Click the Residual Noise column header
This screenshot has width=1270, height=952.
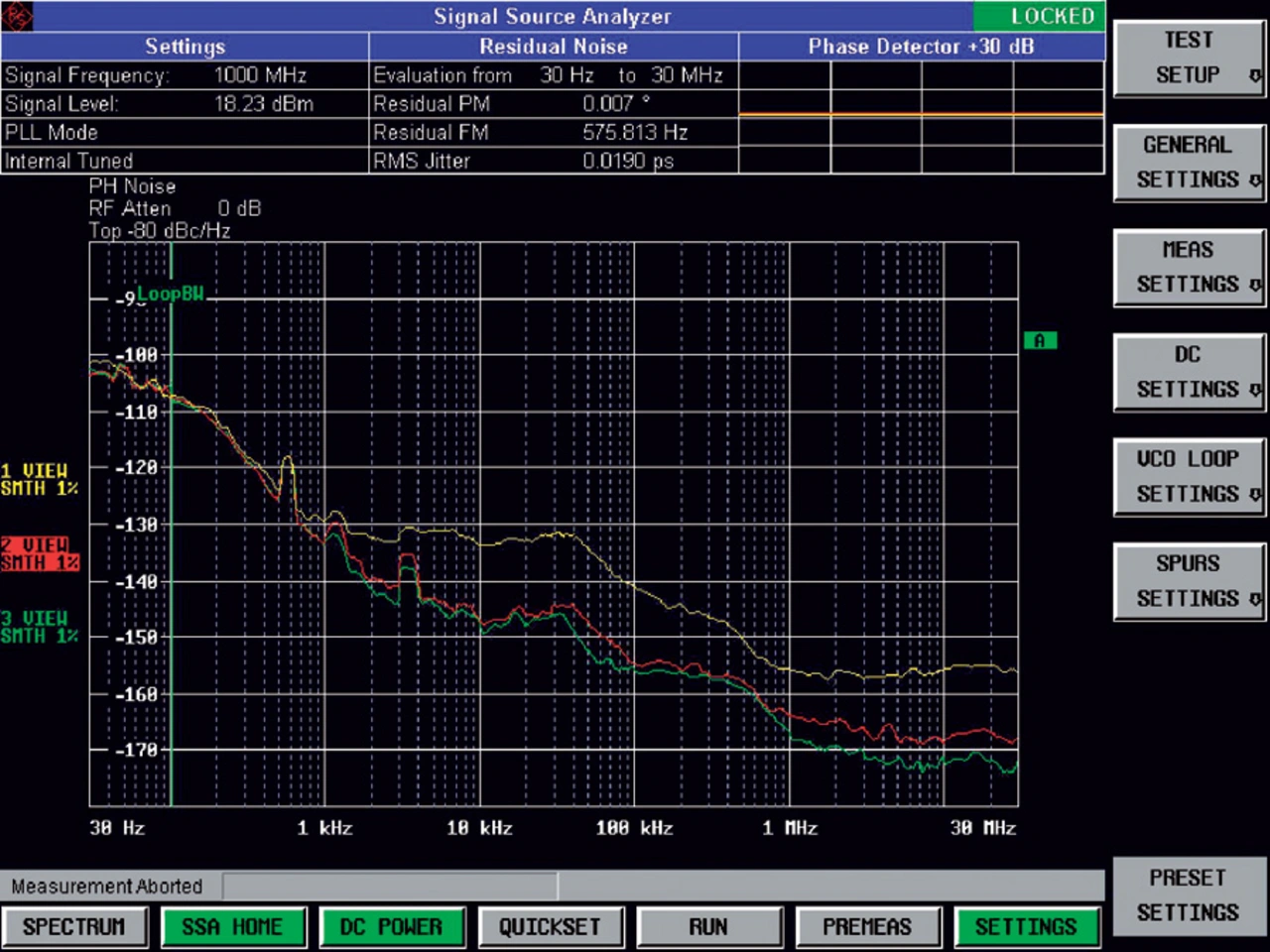[554, 47]
